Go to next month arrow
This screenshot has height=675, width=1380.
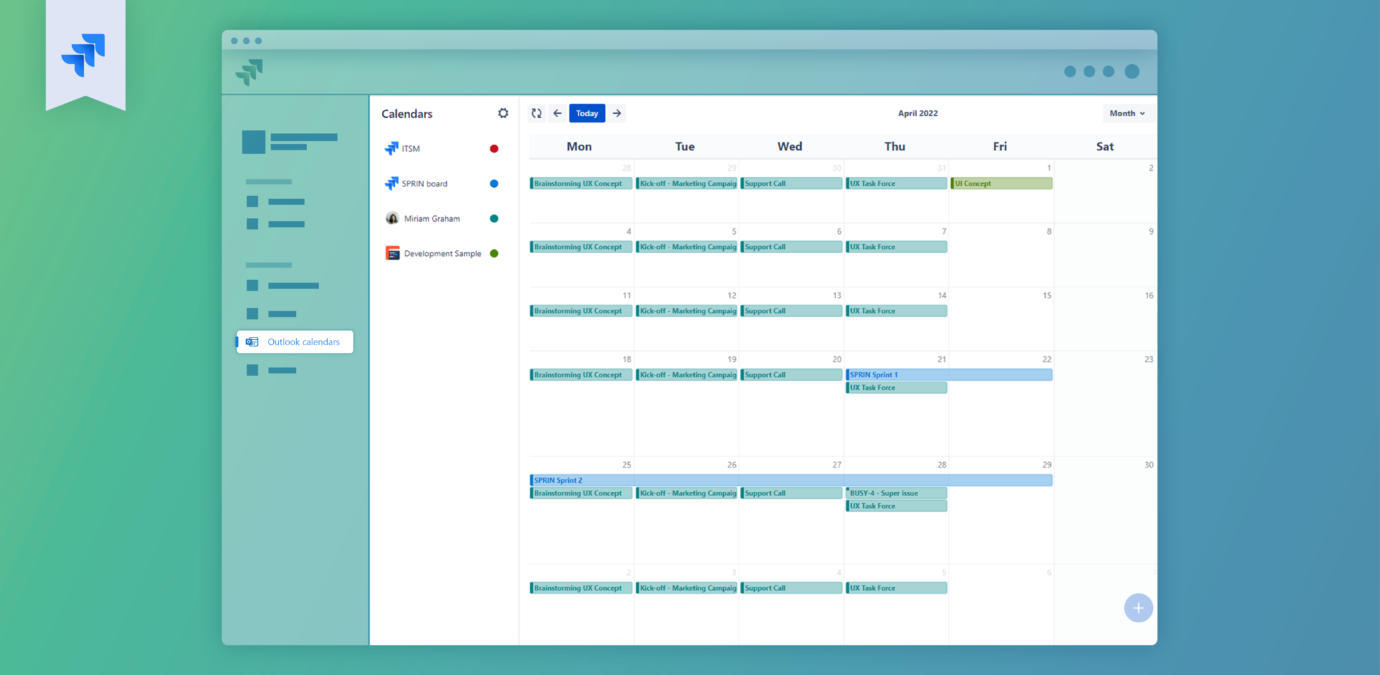coord(617,113)
